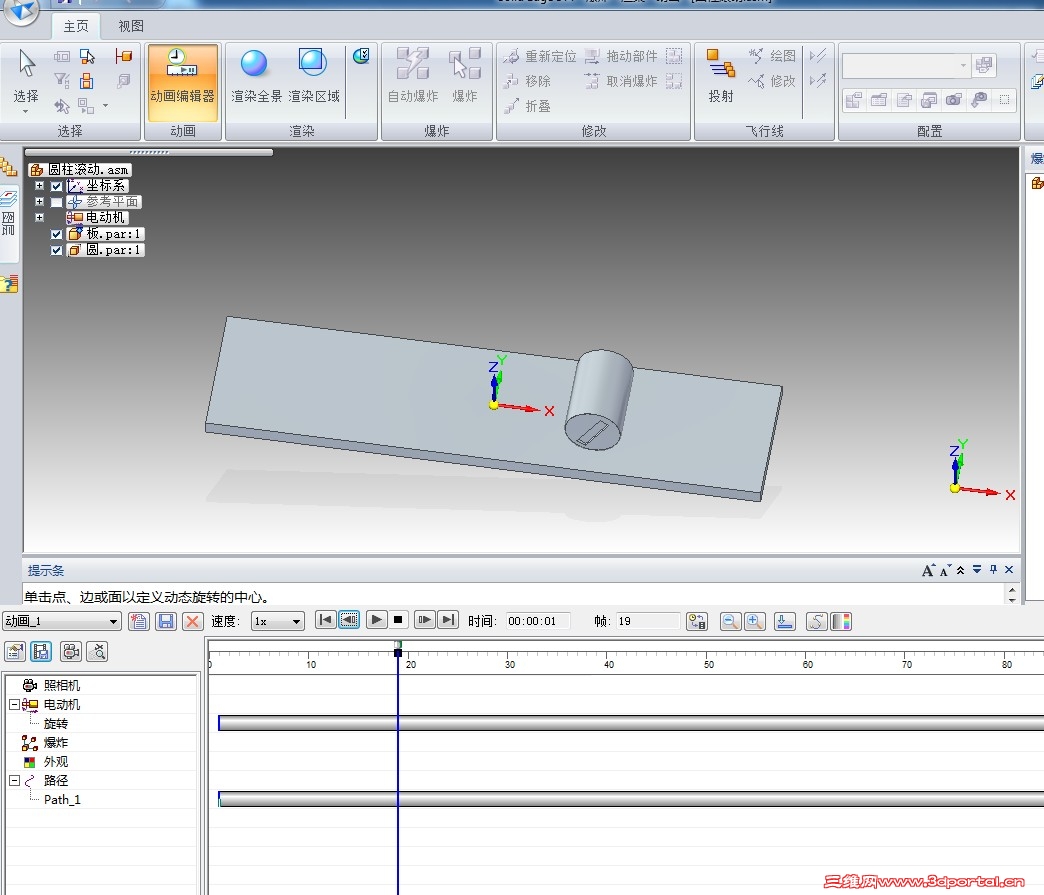This screenshot has height=895, width=1044.
Task: Click the timeline playhead marker at frame 19
Action: (398, 649)
